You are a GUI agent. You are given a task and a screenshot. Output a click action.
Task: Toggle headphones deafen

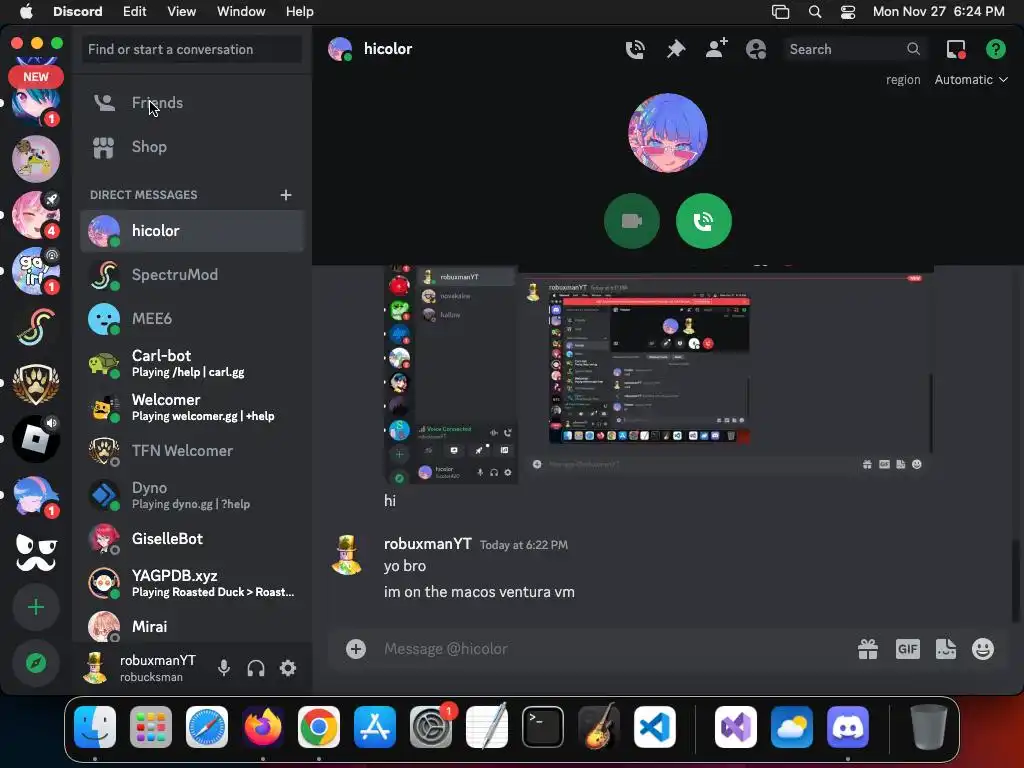tap(256, 668)
